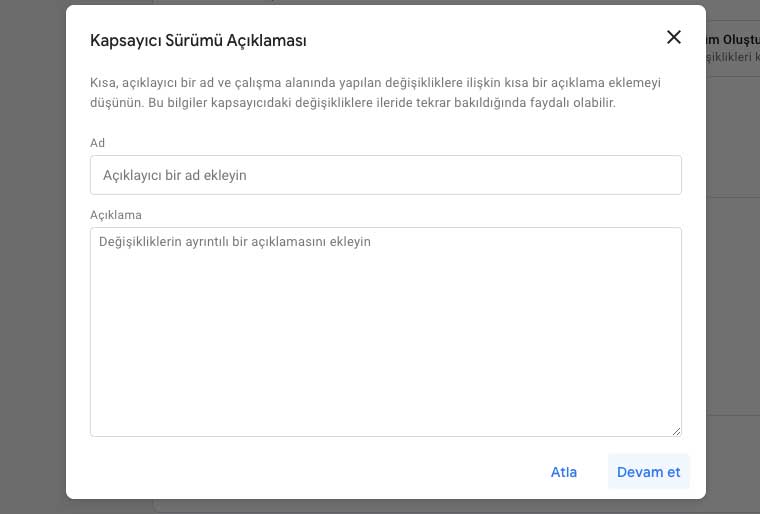Click placeholder text Açıklayıcı bir ad ekleyin

pyautogui.click(x=174, y=175)
